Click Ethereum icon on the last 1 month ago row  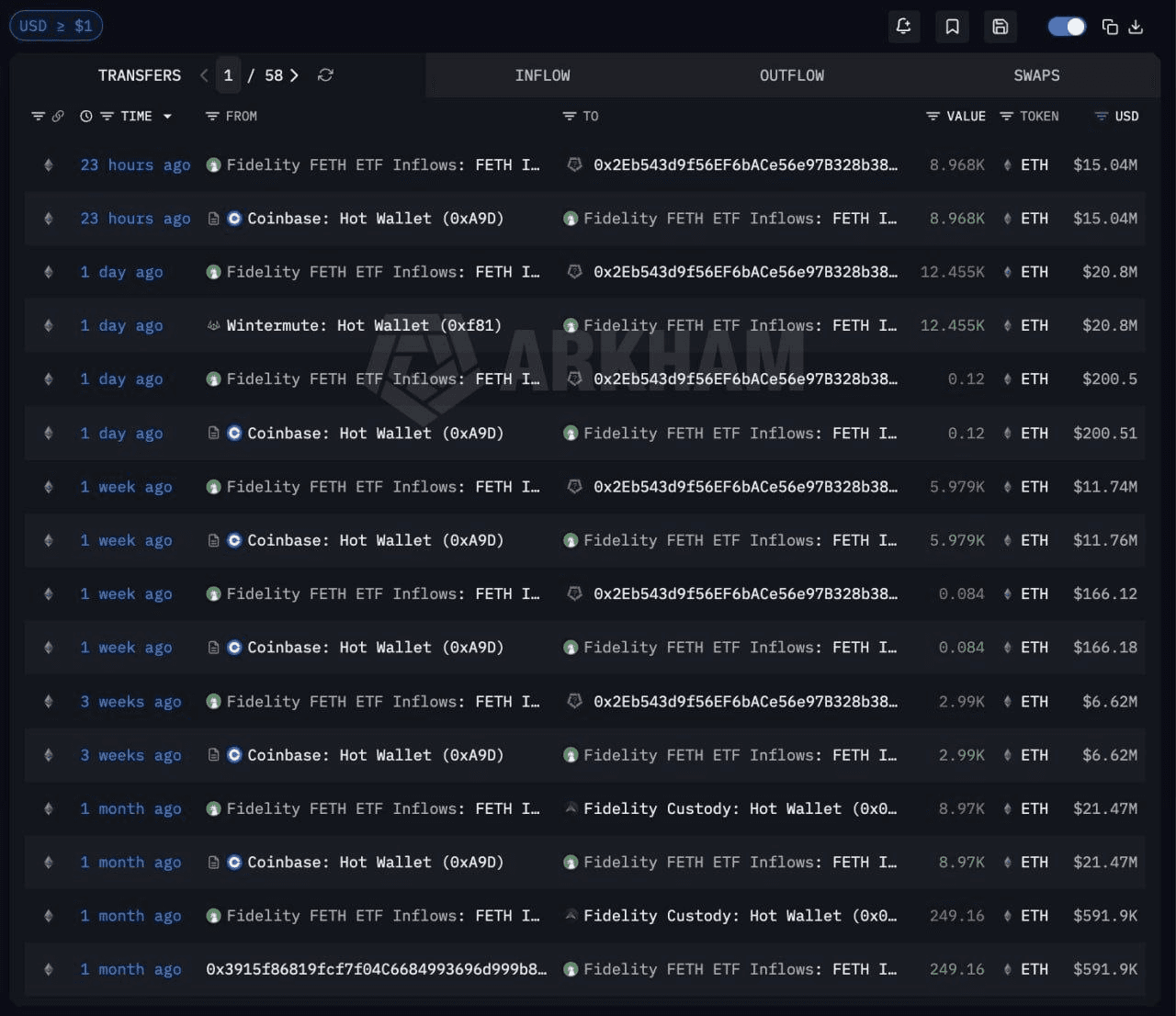click(x=49, y=969)
